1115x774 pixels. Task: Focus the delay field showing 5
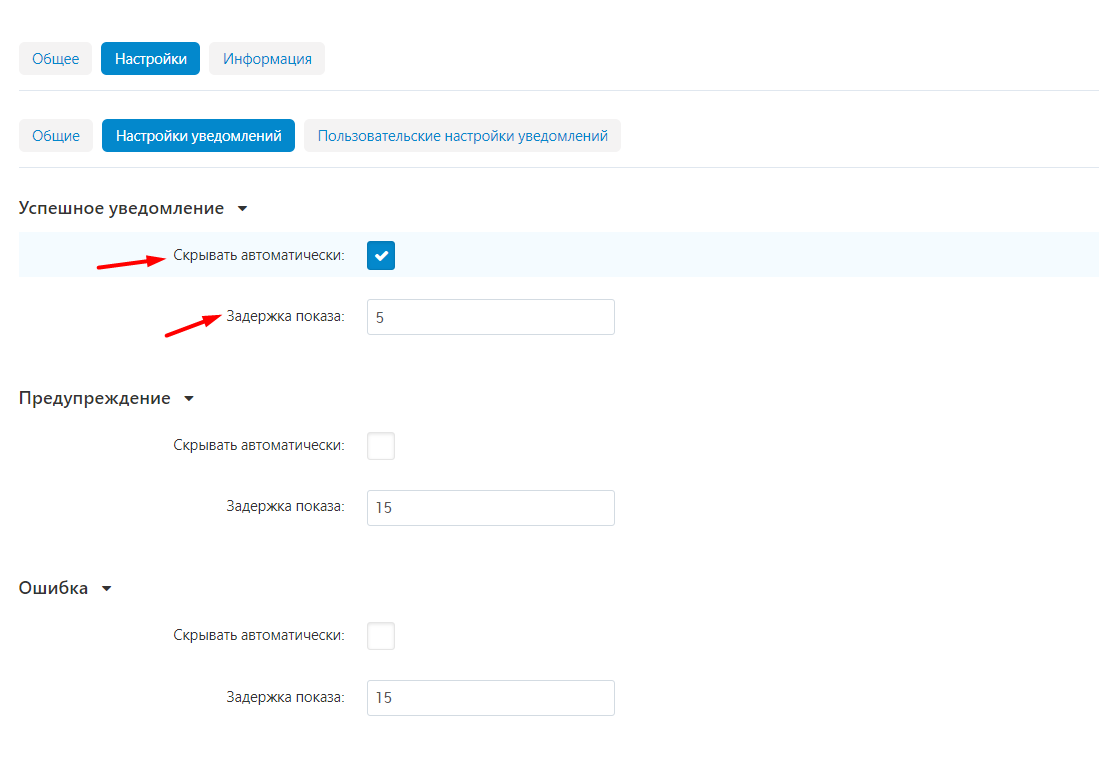coord(491,317)
